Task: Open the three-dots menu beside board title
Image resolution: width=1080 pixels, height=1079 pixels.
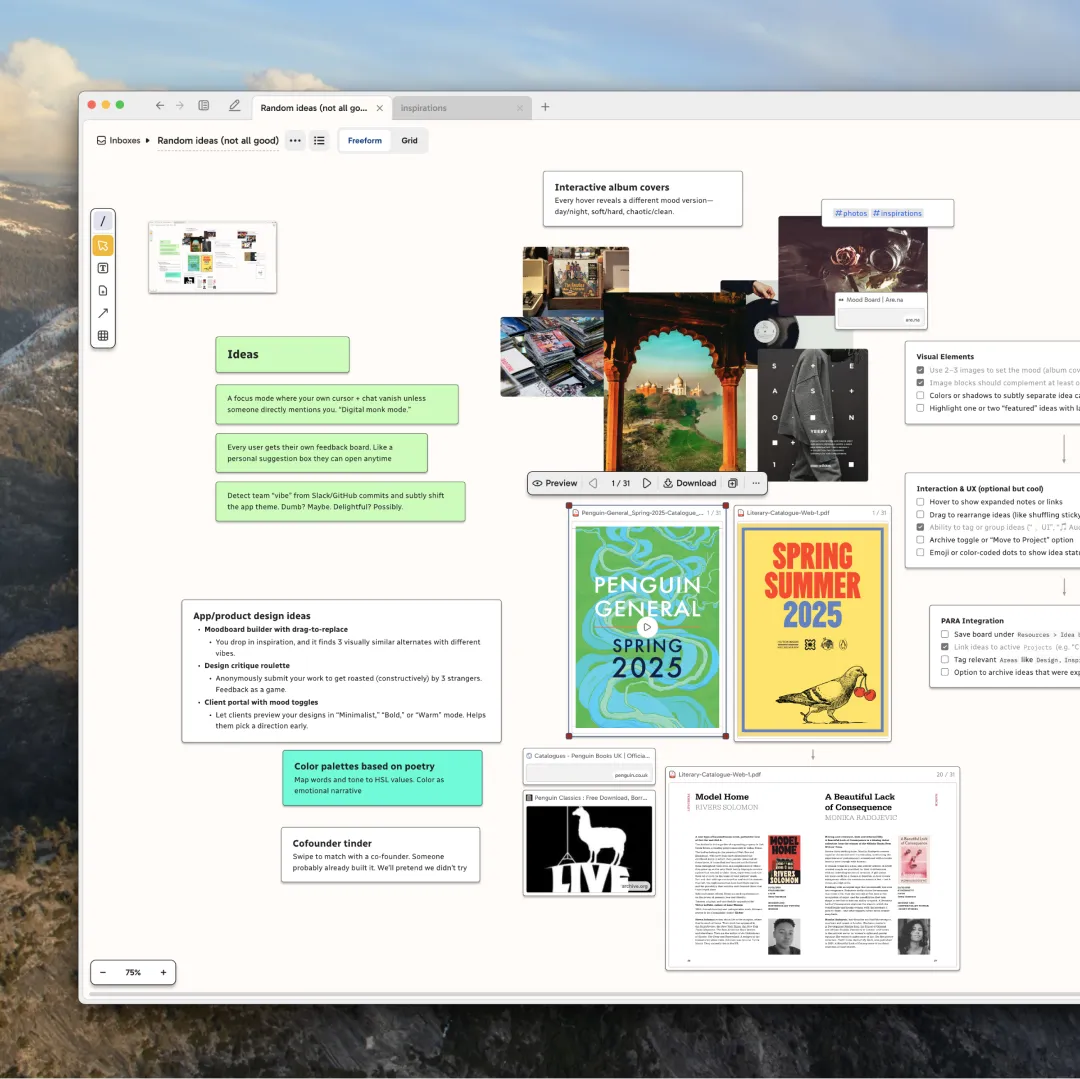Action: tap(295, 141)
